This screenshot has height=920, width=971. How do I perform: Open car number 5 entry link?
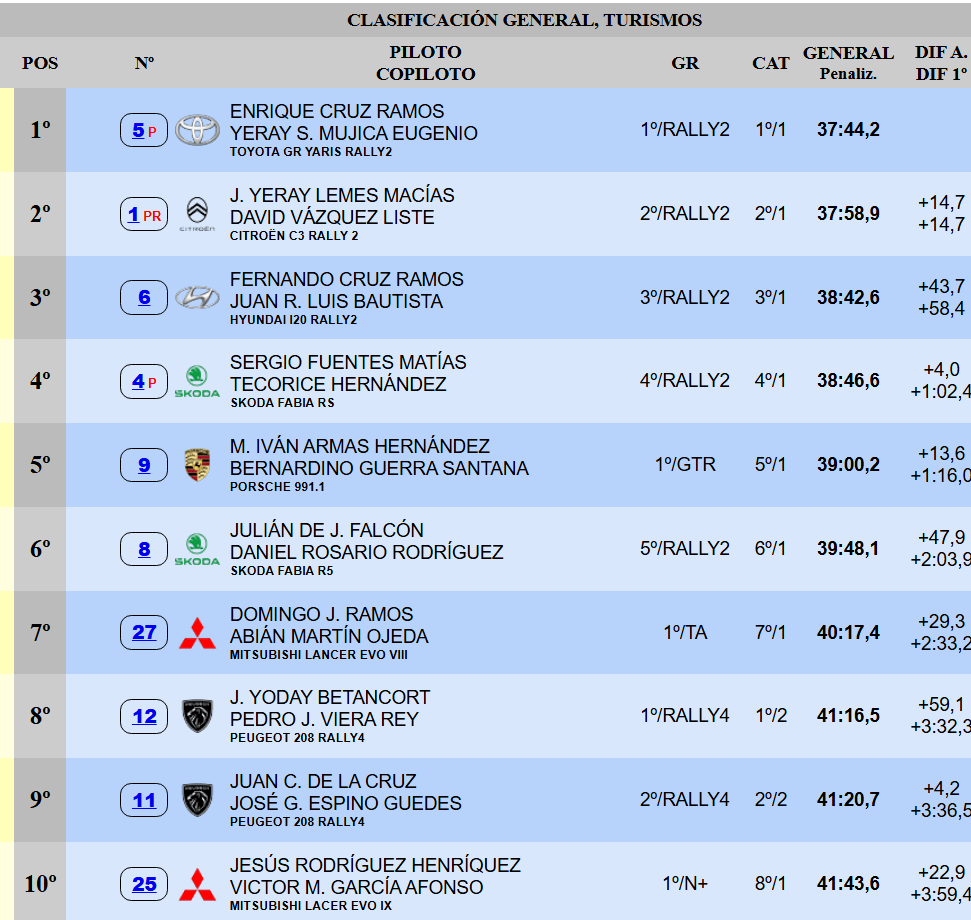click(x=139, y=130)
